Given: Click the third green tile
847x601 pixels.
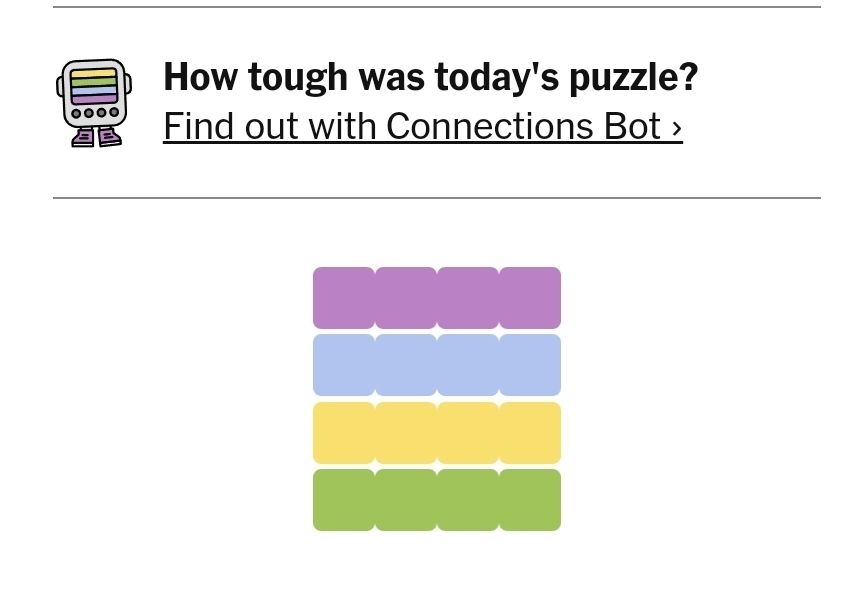Looking at the screenshot, I should (467, 499).
